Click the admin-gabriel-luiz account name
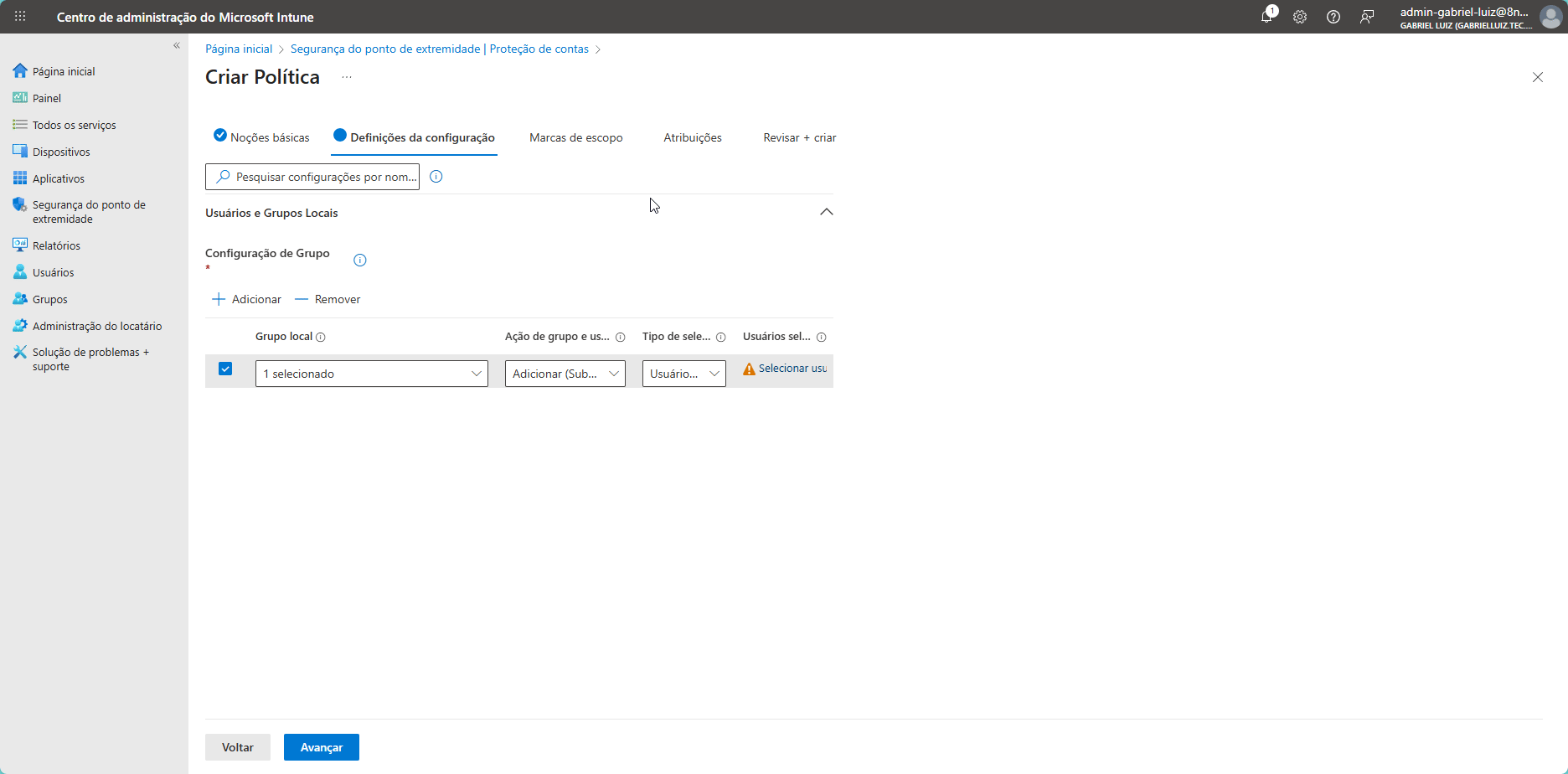1568x774 pixels. point(1464,12)
